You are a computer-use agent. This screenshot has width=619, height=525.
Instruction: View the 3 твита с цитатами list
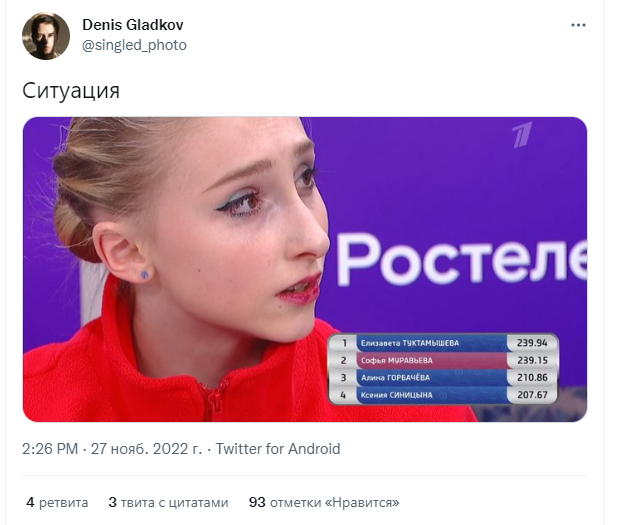pos(169,502)
